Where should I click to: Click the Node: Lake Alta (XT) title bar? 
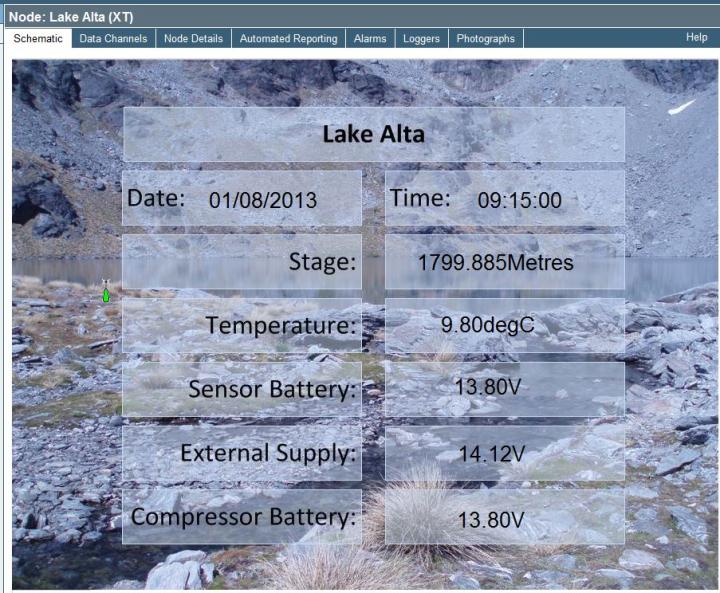(360, 17)
